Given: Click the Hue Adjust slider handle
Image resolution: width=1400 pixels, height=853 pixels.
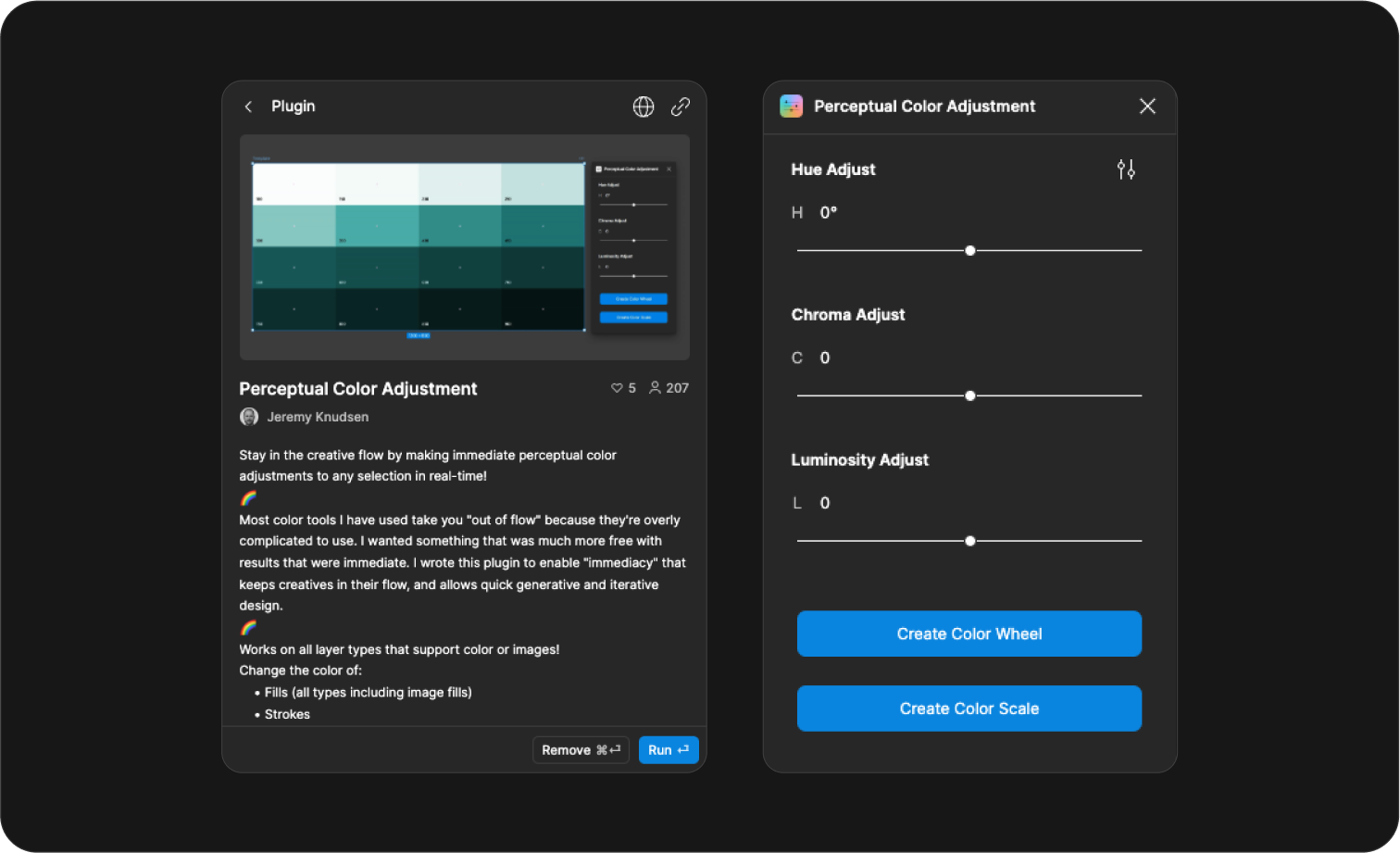Looking at the screenshot, I should [970, 251].
